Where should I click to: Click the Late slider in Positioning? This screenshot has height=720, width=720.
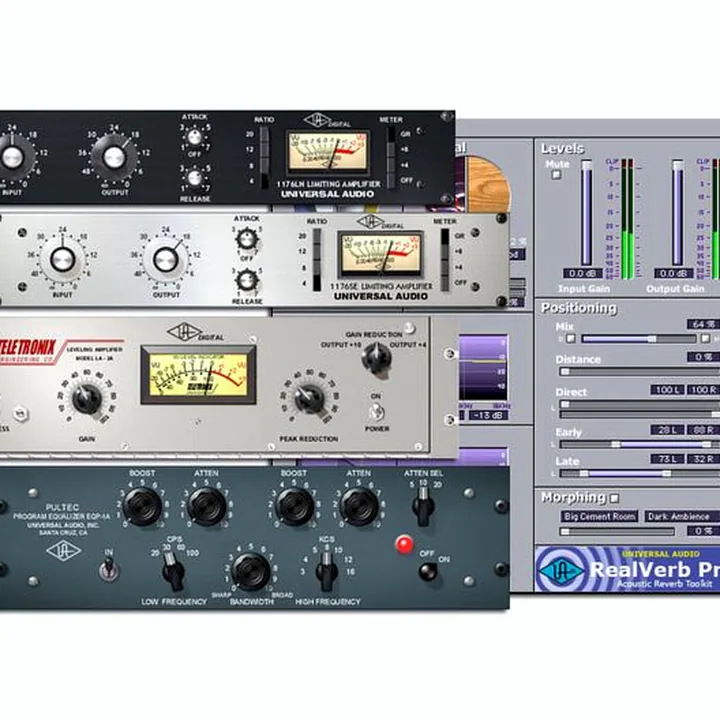(640, 473)
